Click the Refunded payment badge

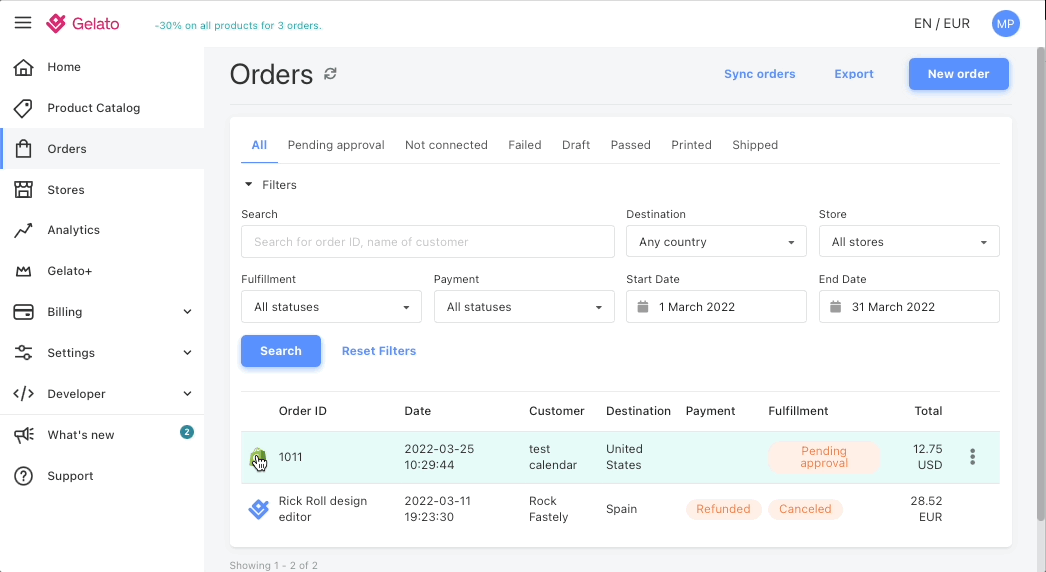723,509
